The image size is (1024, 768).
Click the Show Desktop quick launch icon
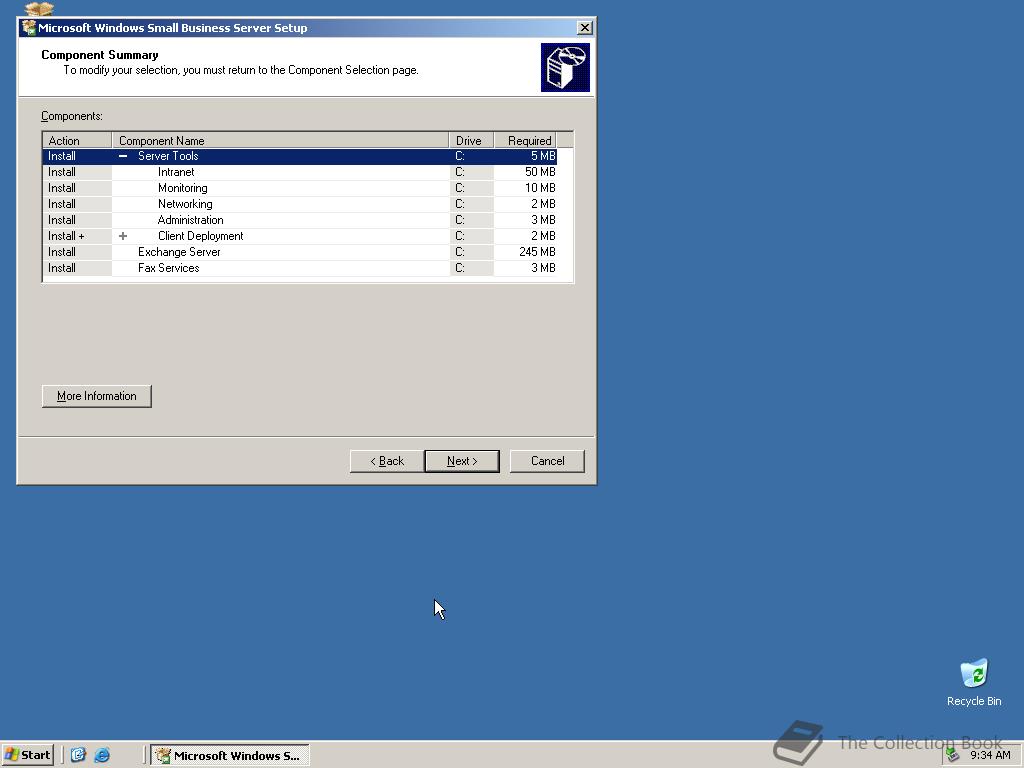pos(78,755)
